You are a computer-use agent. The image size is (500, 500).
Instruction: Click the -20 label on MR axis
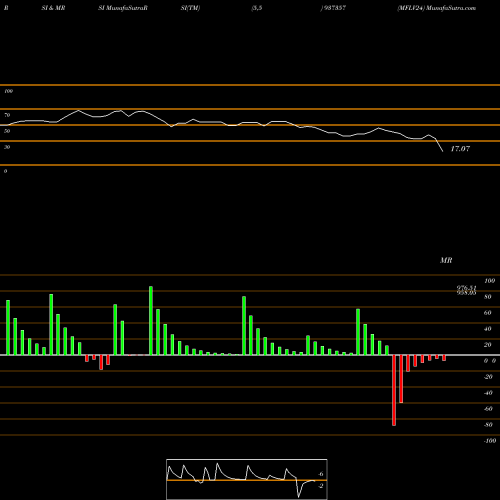click(488, 377)
